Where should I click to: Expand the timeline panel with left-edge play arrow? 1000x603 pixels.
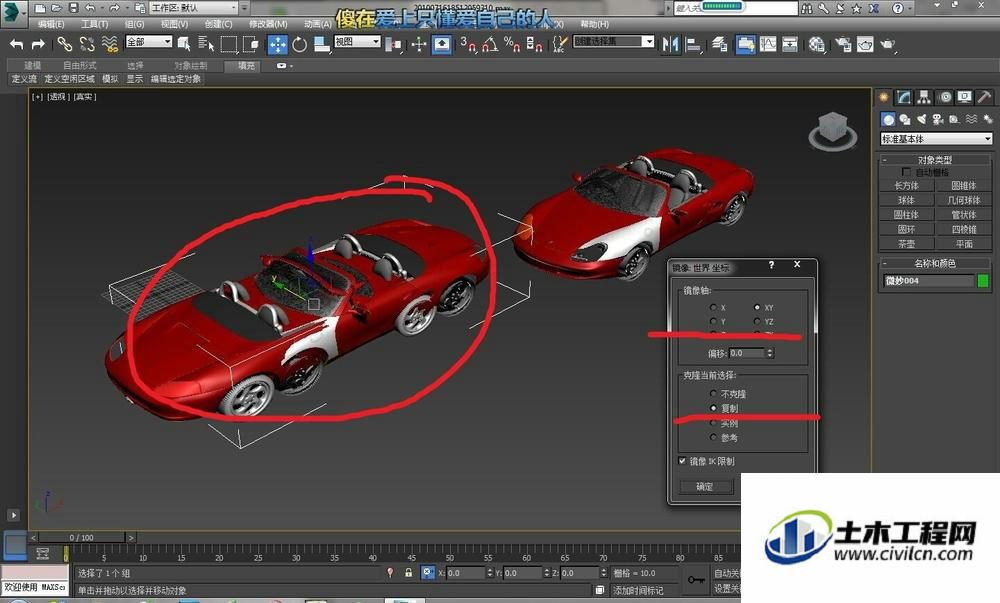pyautogui.click(x=13, y=515)
